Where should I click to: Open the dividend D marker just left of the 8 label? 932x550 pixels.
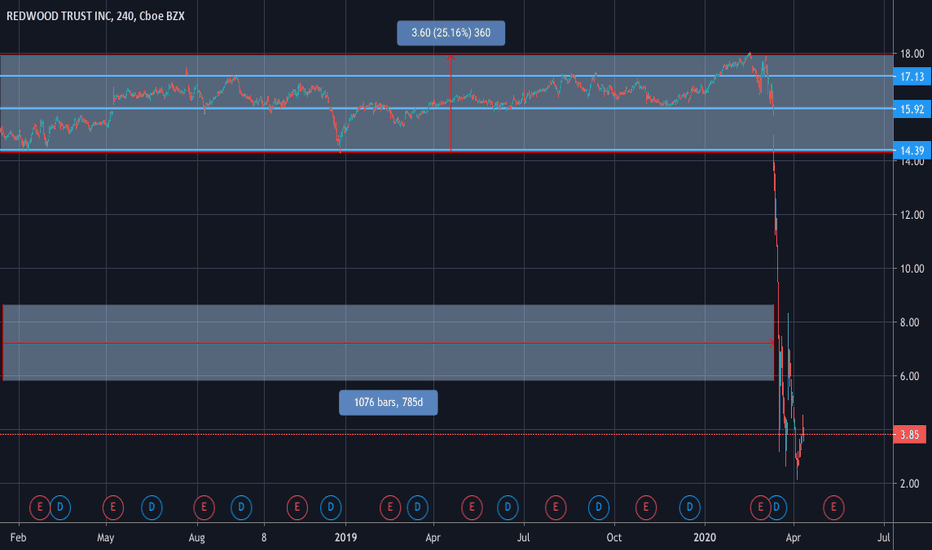241,507
